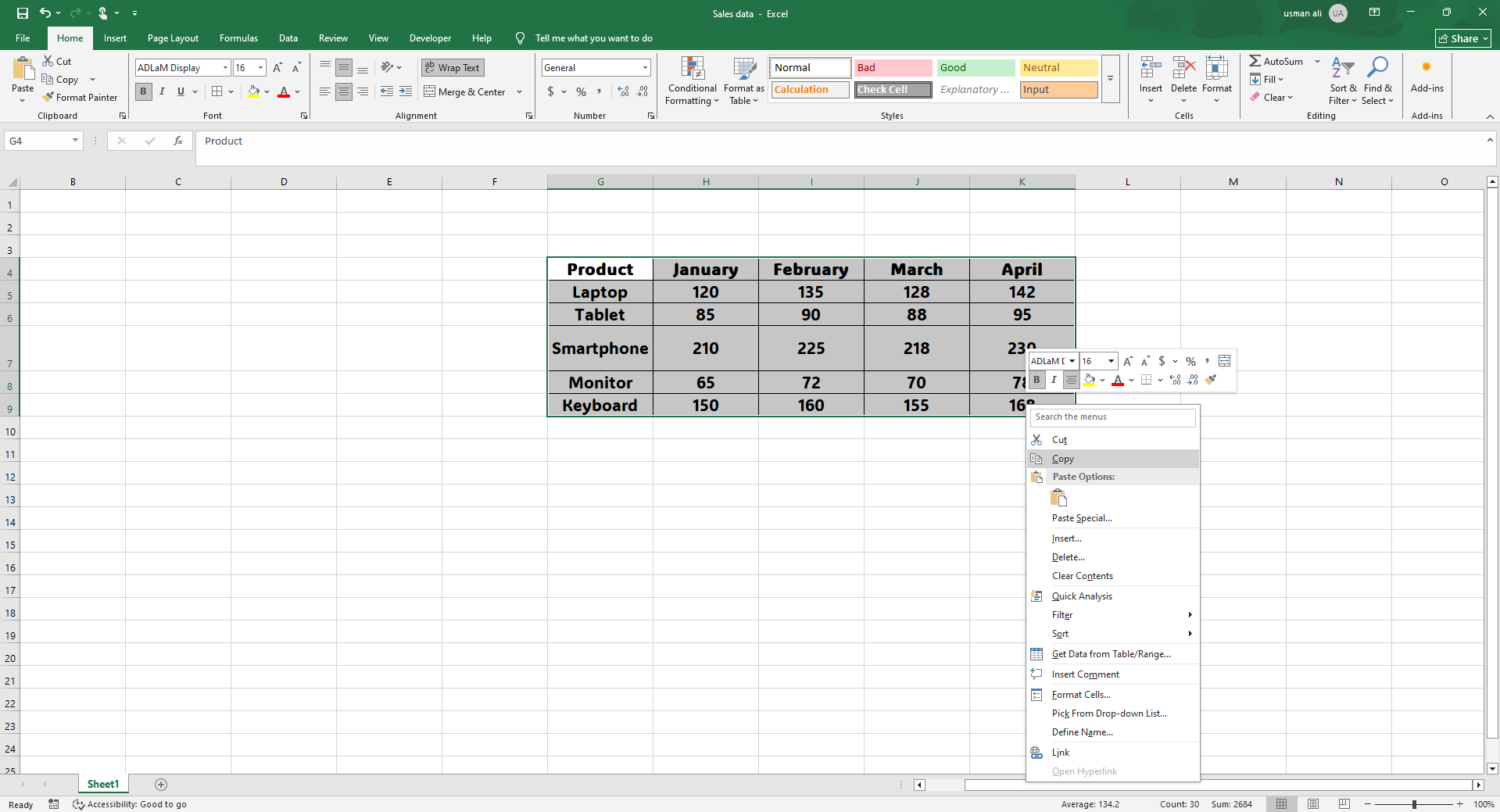Apply ribbon Fill Color bucket
The image size is (1500, 812).
click(x=253, y=91)
